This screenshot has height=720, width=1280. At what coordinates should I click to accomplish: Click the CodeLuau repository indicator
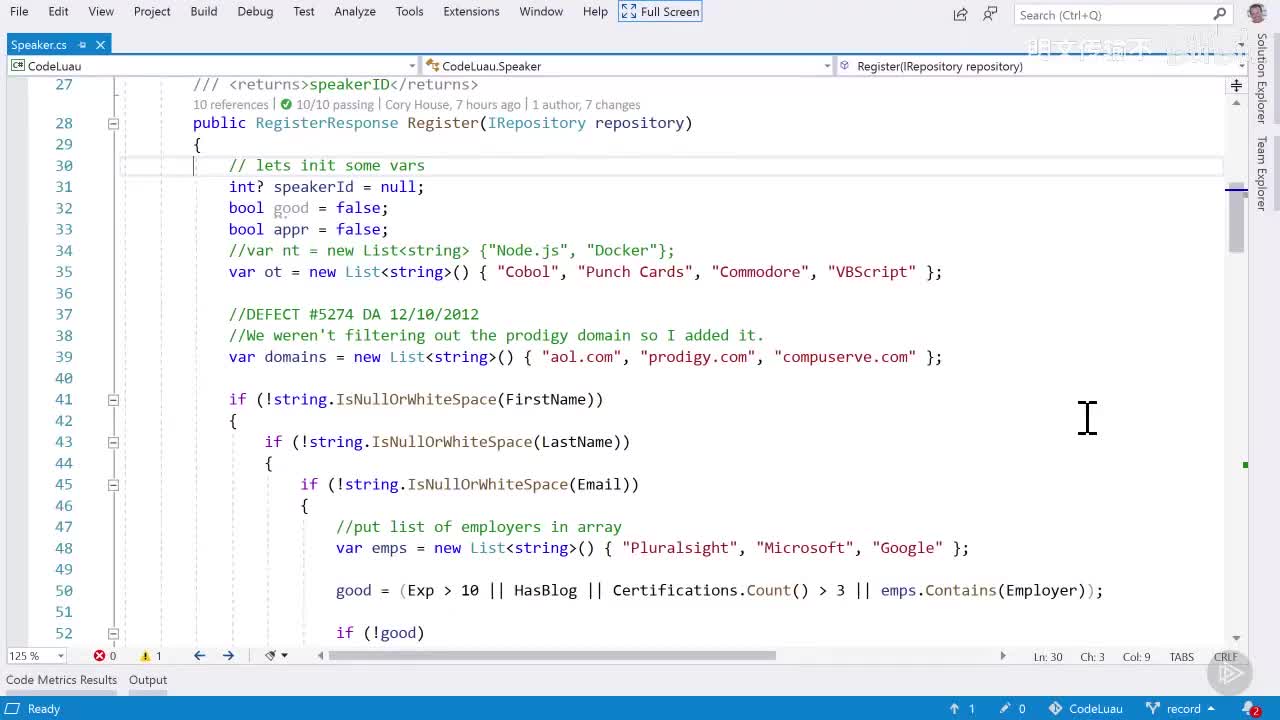(x=1086, y=708)
